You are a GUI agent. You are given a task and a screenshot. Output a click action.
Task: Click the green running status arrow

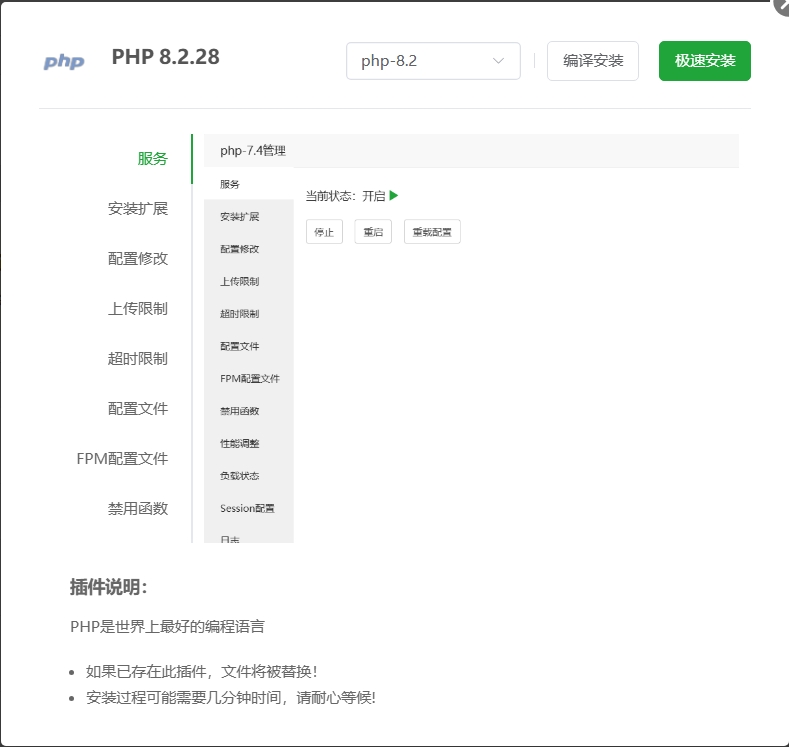pos(394,196)
